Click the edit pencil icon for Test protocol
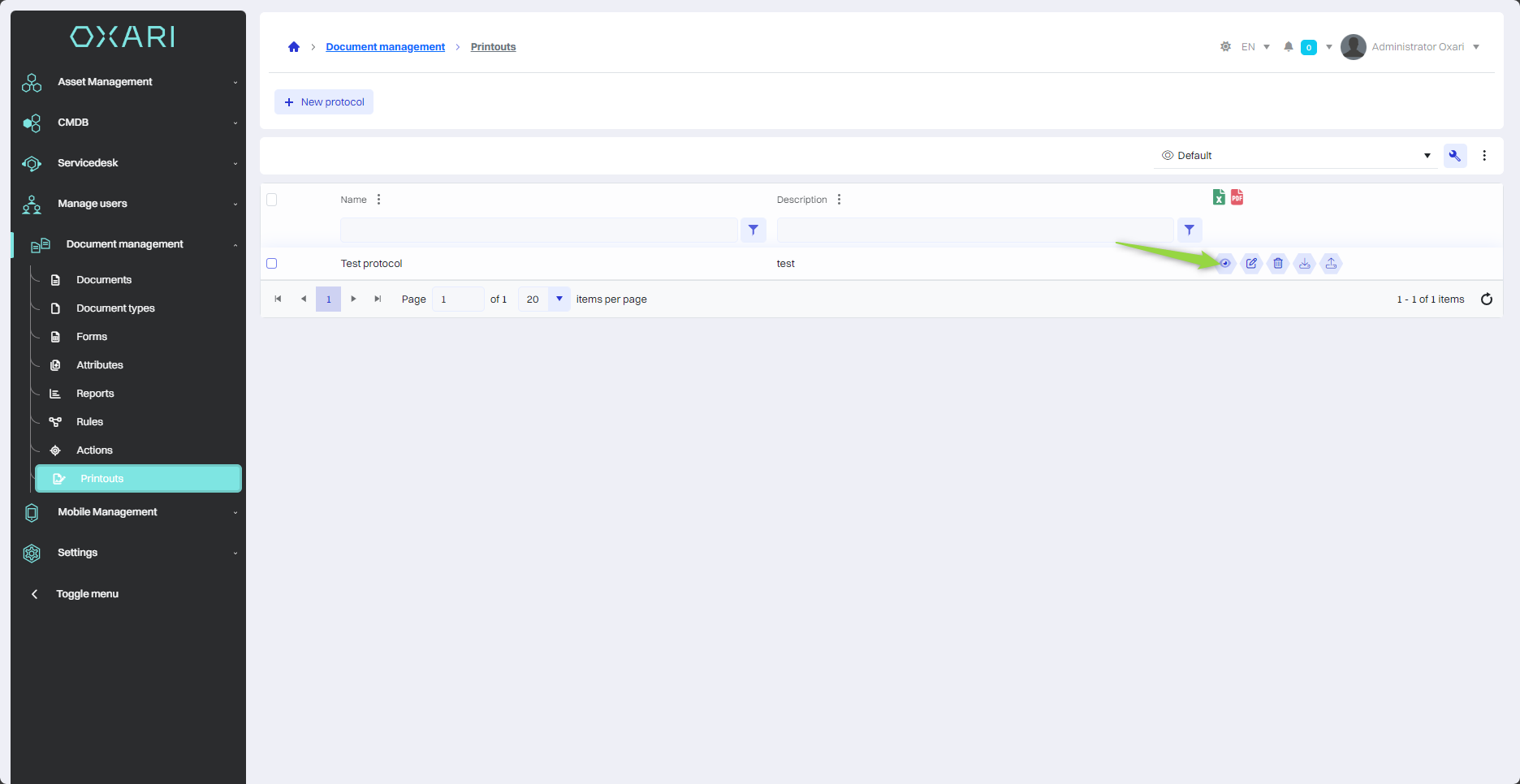The width and height of the screenshot is (1520, 784). 1251,263
